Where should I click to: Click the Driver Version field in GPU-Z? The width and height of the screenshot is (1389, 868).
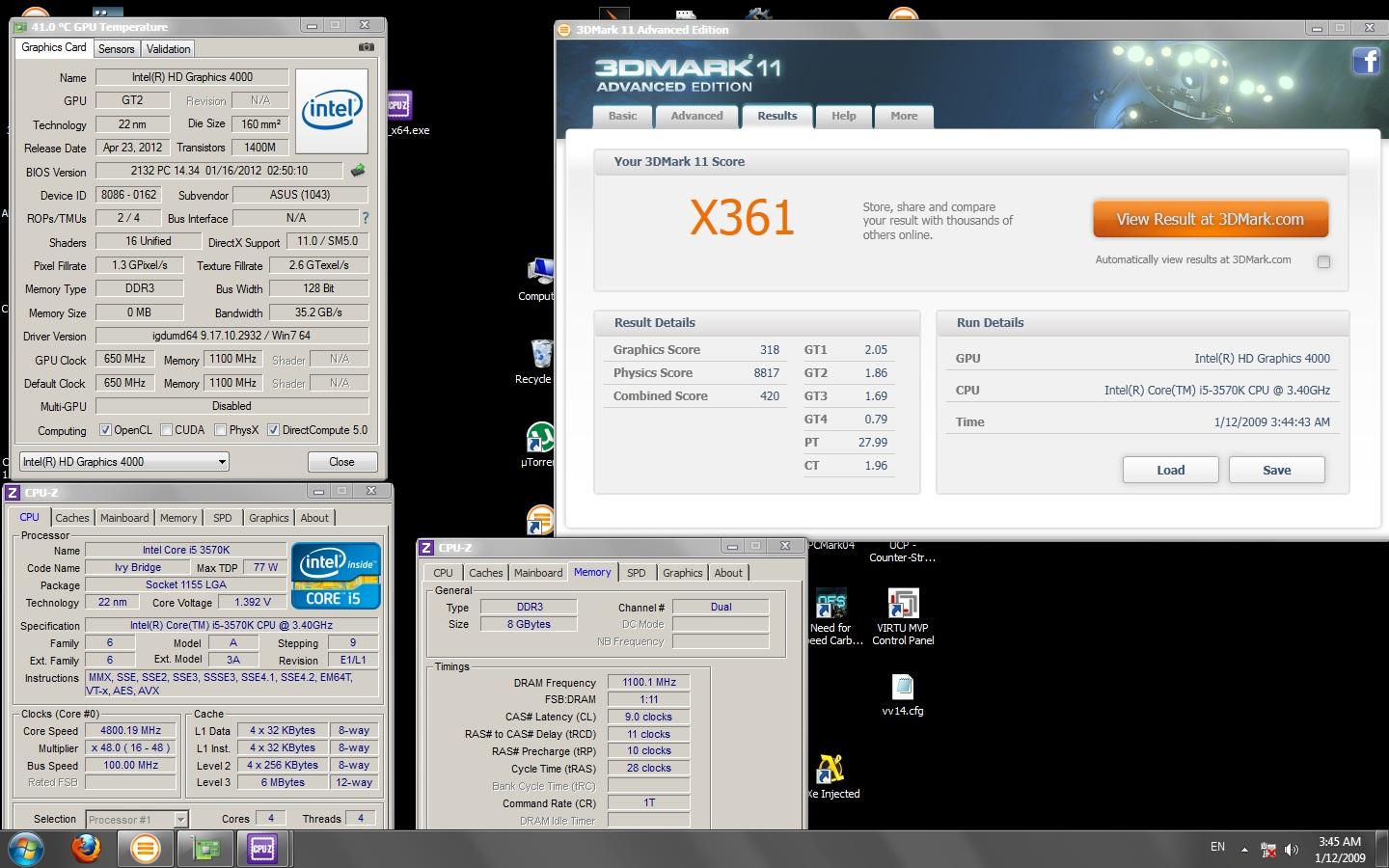[x=231, y=336]
